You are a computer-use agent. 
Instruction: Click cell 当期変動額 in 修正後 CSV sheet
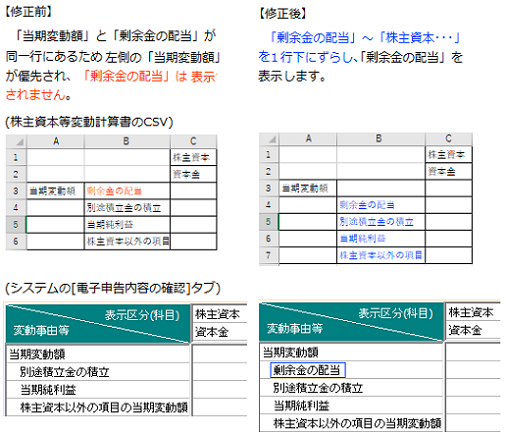point(308,188)
